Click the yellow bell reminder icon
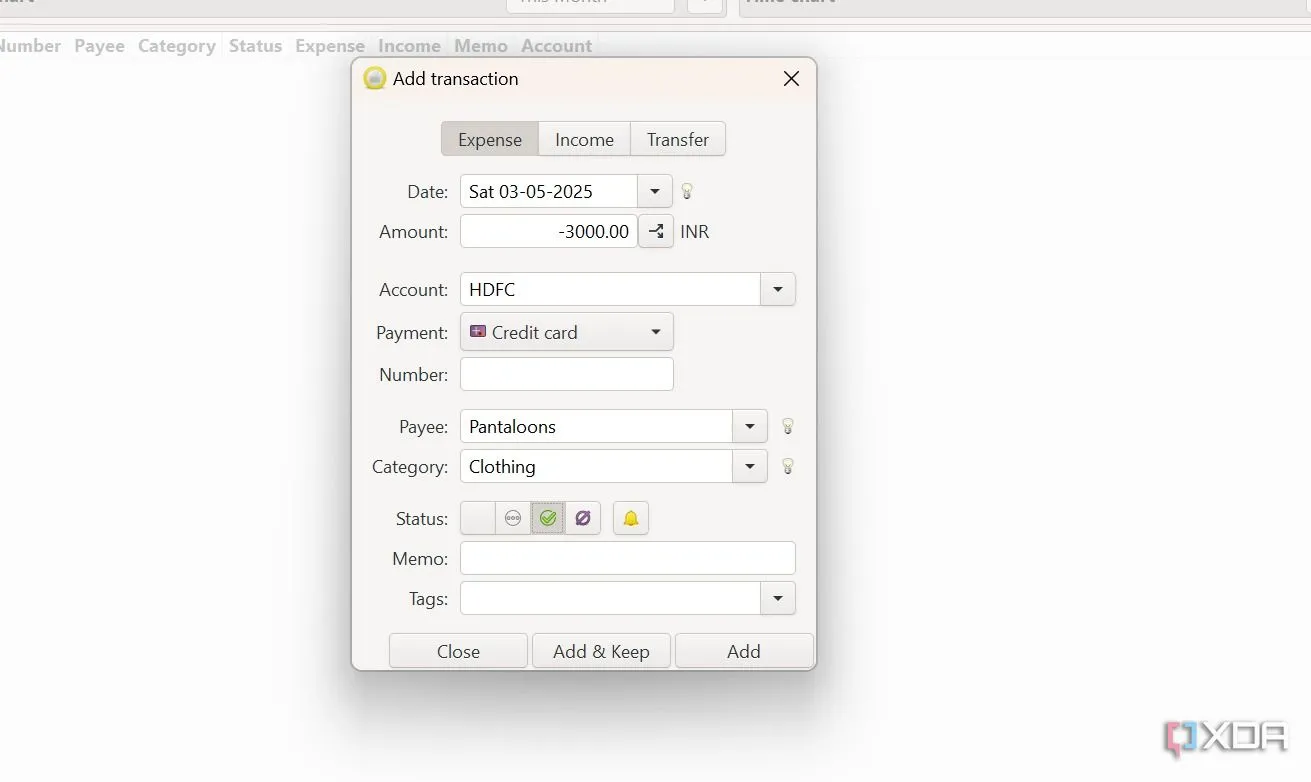 click(x=631, y=518)
